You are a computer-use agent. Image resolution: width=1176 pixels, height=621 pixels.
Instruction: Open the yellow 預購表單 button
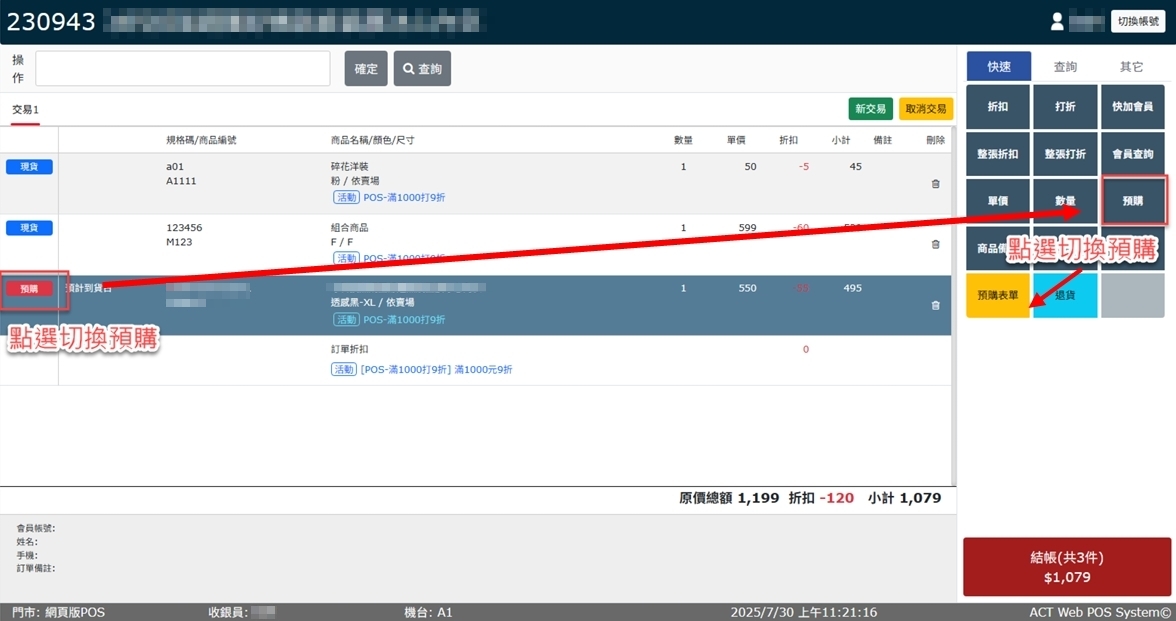coord(998,296)
